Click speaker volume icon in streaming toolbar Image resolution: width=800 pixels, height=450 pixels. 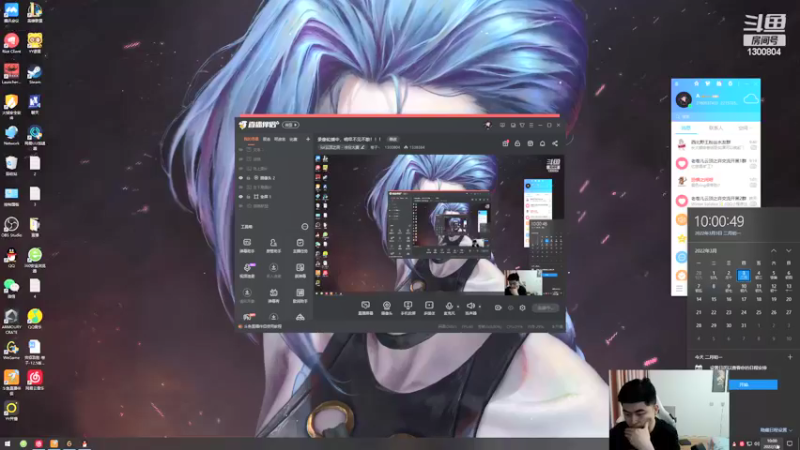pos(470,308)
